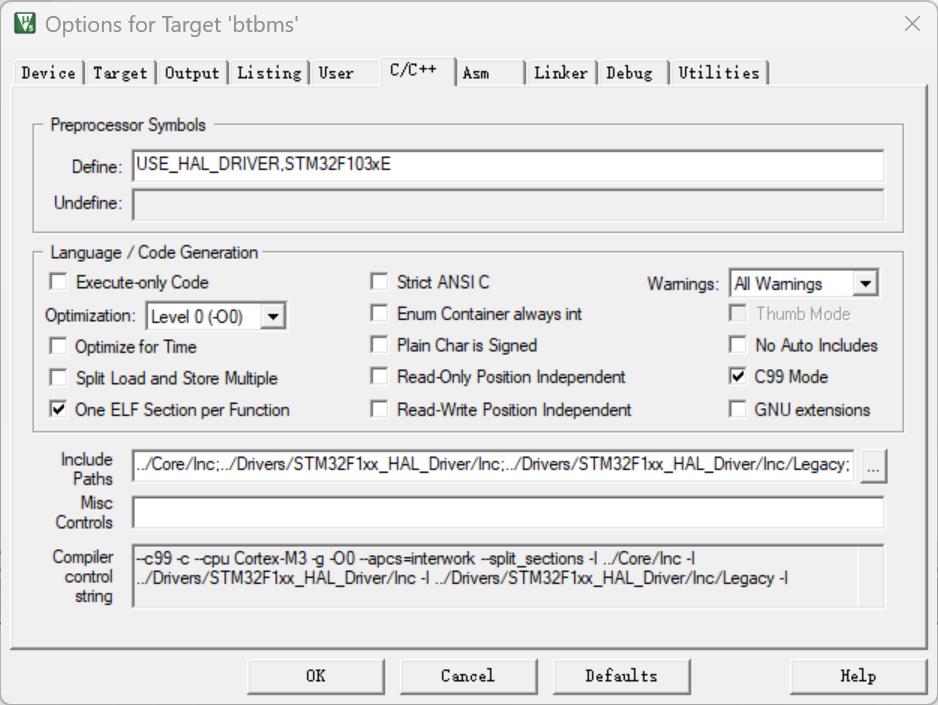Close the Options for Target dialog
This screenshot has width=938, height=705.
click(912, 24)
